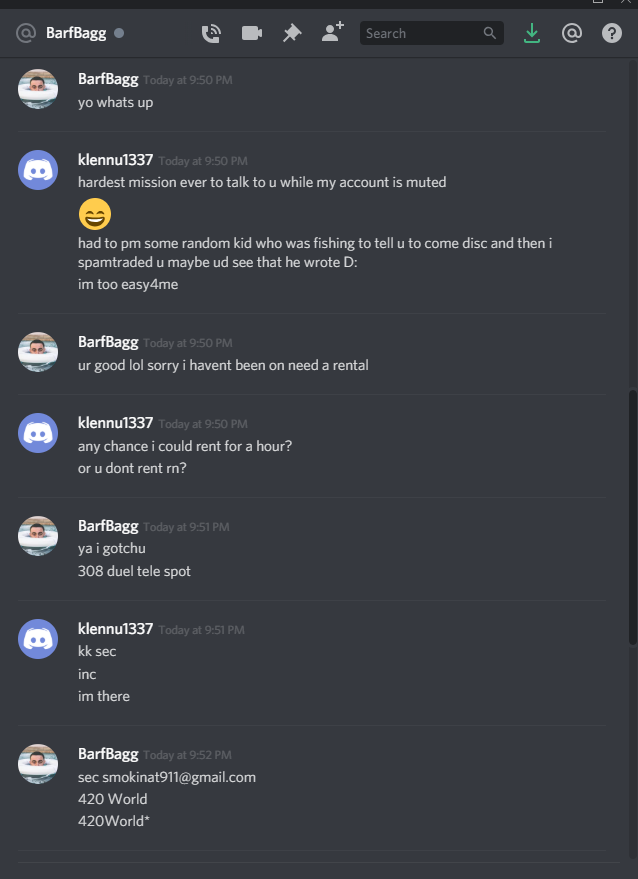The image size is (638, 879).
Task: Click the BarfBagg title in the header
Action: coord(76,33)
